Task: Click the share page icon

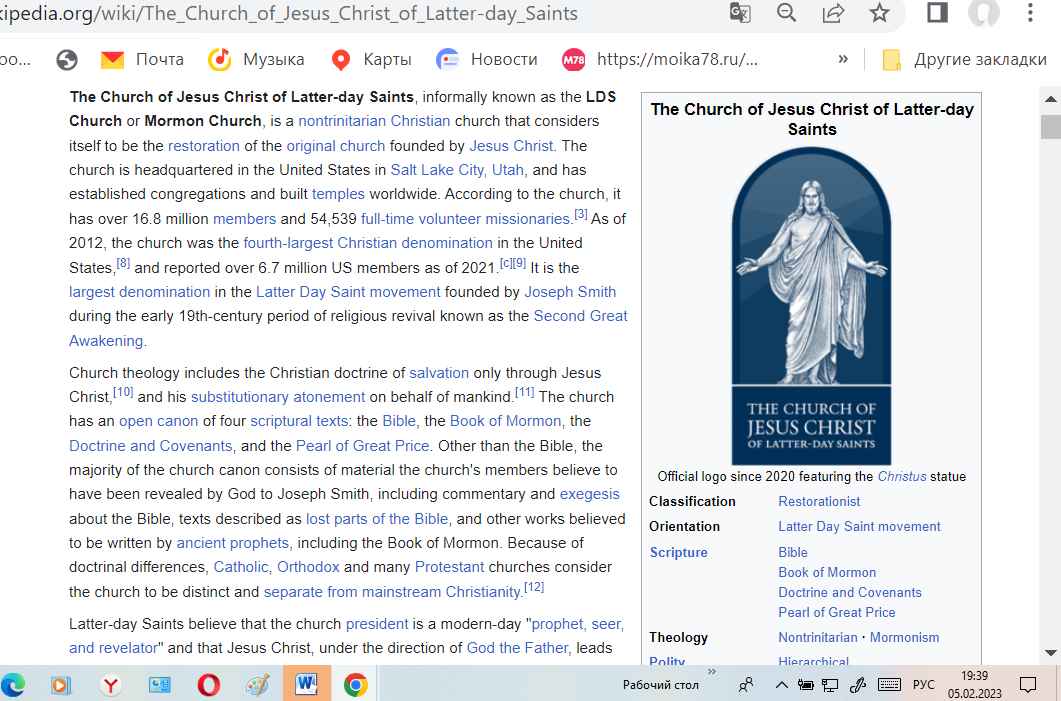Action: [x=833, y=13]
